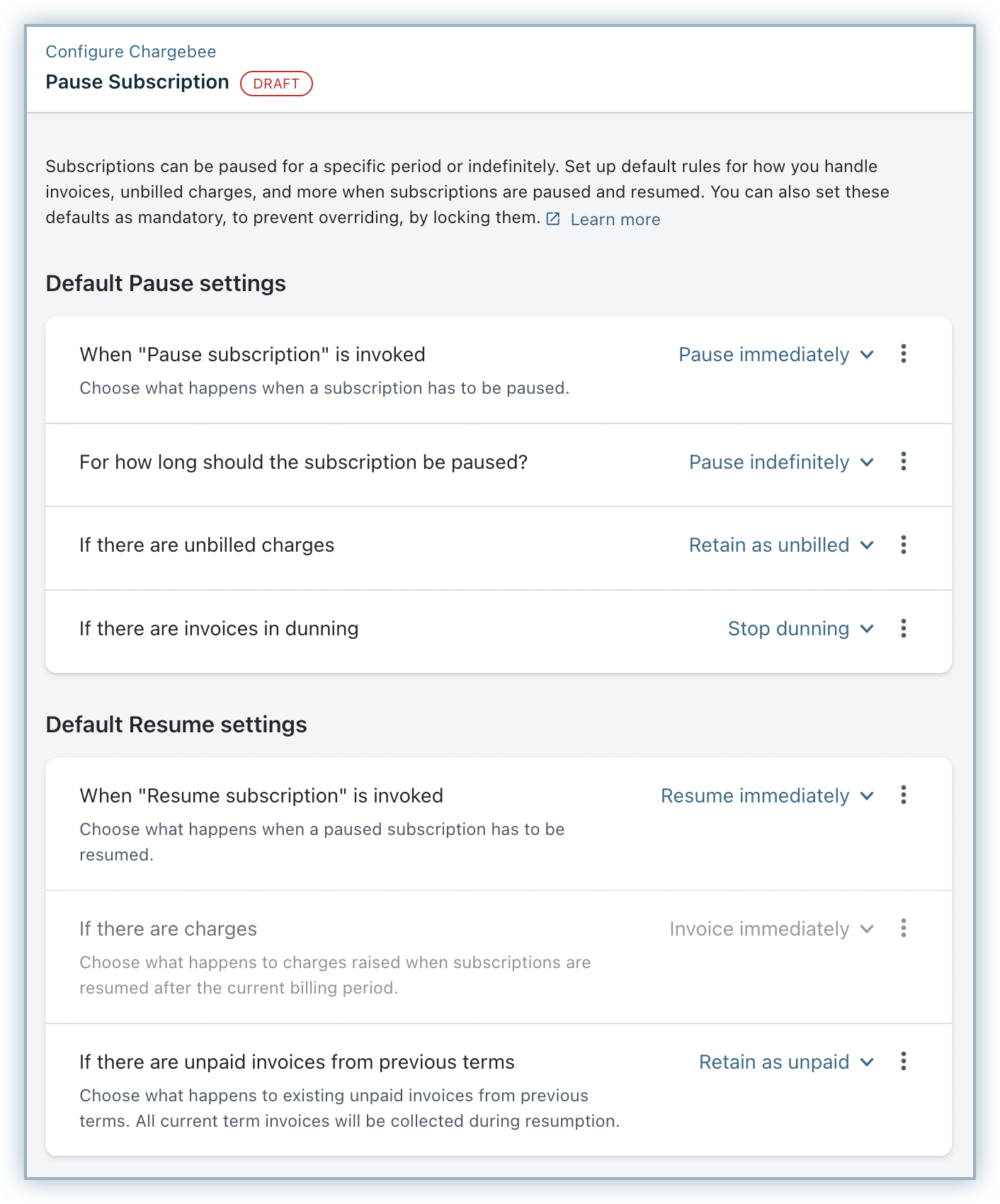The width and height of the screenshot is (1000, 1204).
Task: Open the Retain as unpaid dropdown
Action: (x=786, y=1062)
